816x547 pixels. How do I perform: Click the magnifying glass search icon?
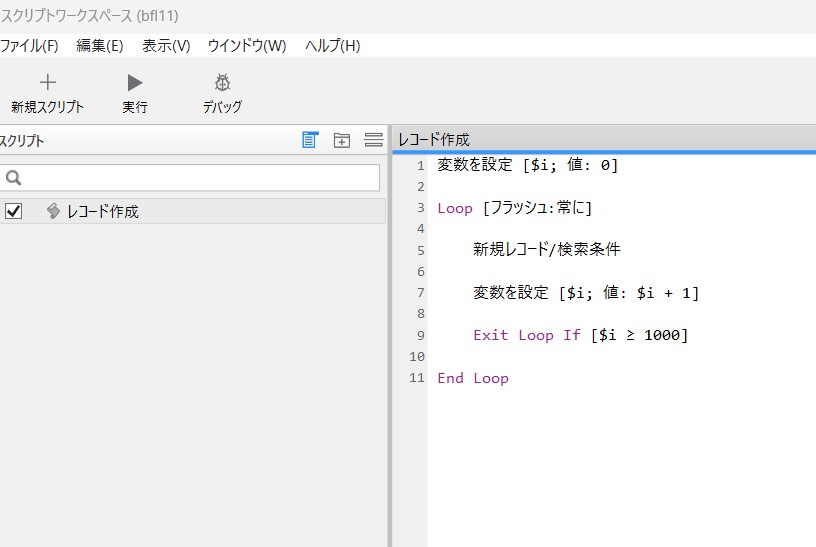[x=14, y=178]
